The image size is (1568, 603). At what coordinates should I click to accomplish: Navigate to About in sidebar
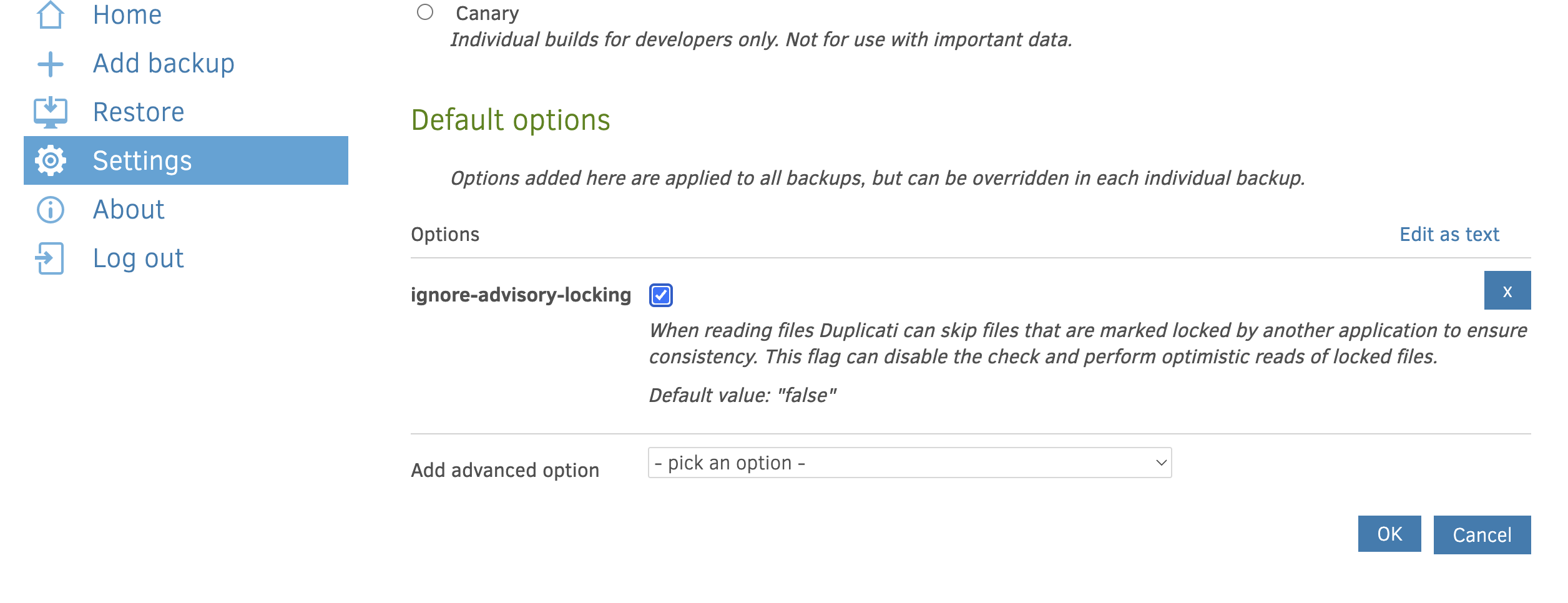(129, 210)
